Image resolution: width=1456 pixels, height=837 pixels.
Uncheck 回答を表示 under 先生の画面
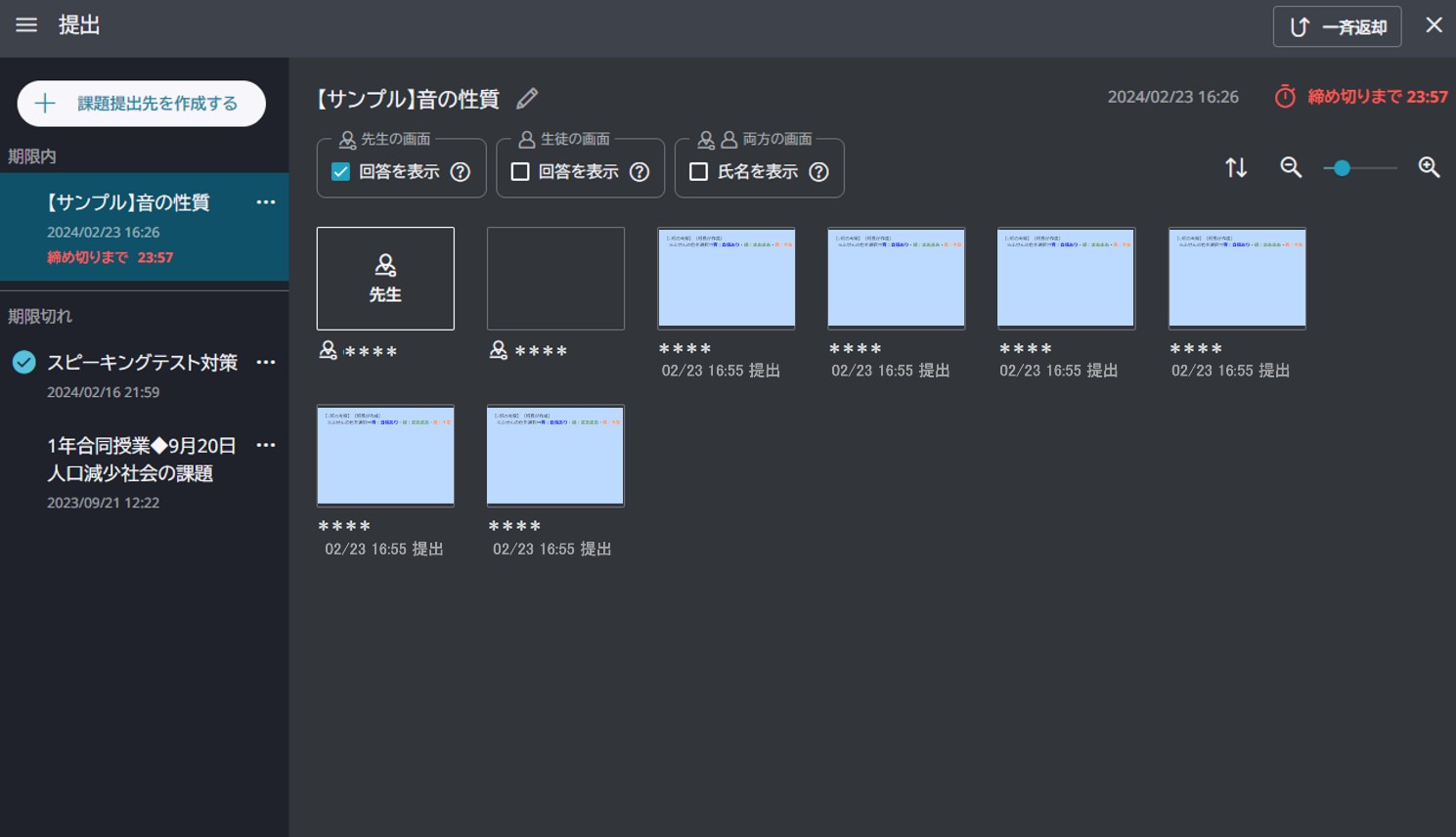tap(342, 171)
